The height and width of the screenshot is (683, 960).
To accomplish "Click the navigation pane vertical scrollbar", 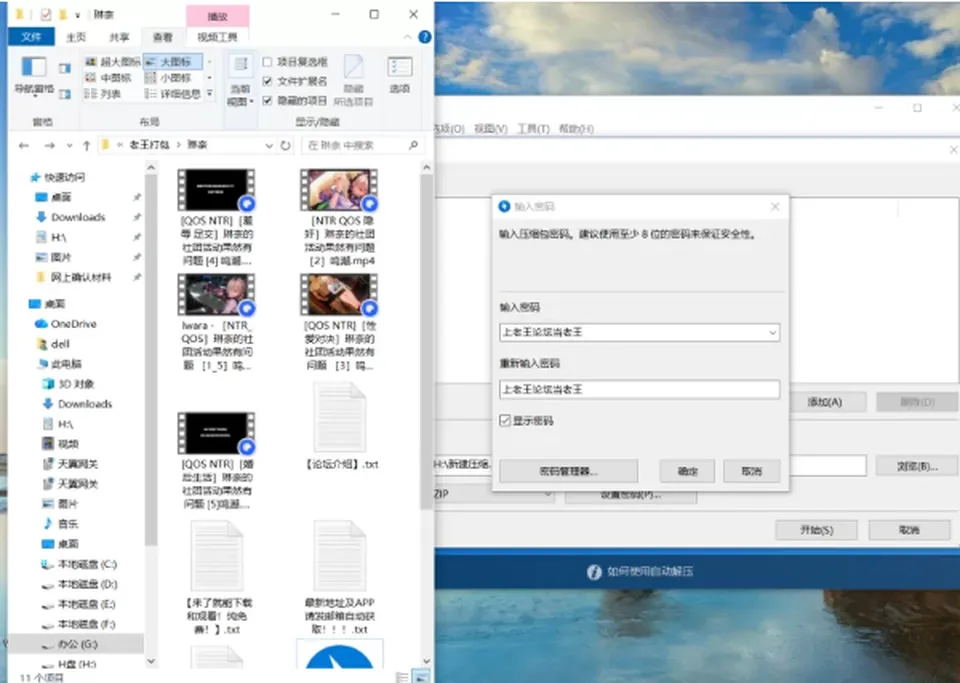I will [x=151, y=361].
